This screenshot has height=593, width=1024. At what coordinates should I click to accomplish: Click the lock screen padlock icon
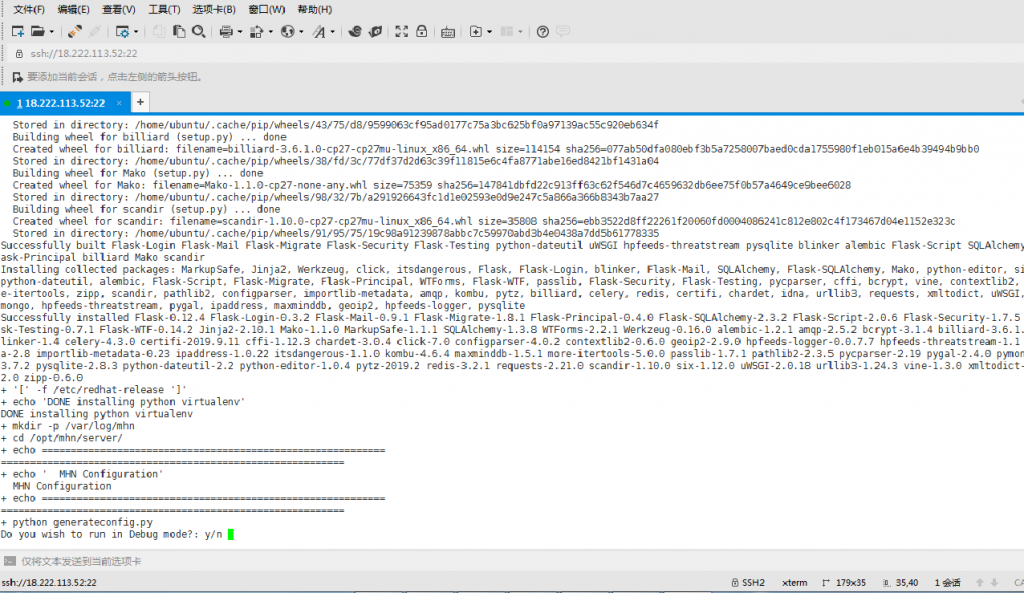coord(422,31)
